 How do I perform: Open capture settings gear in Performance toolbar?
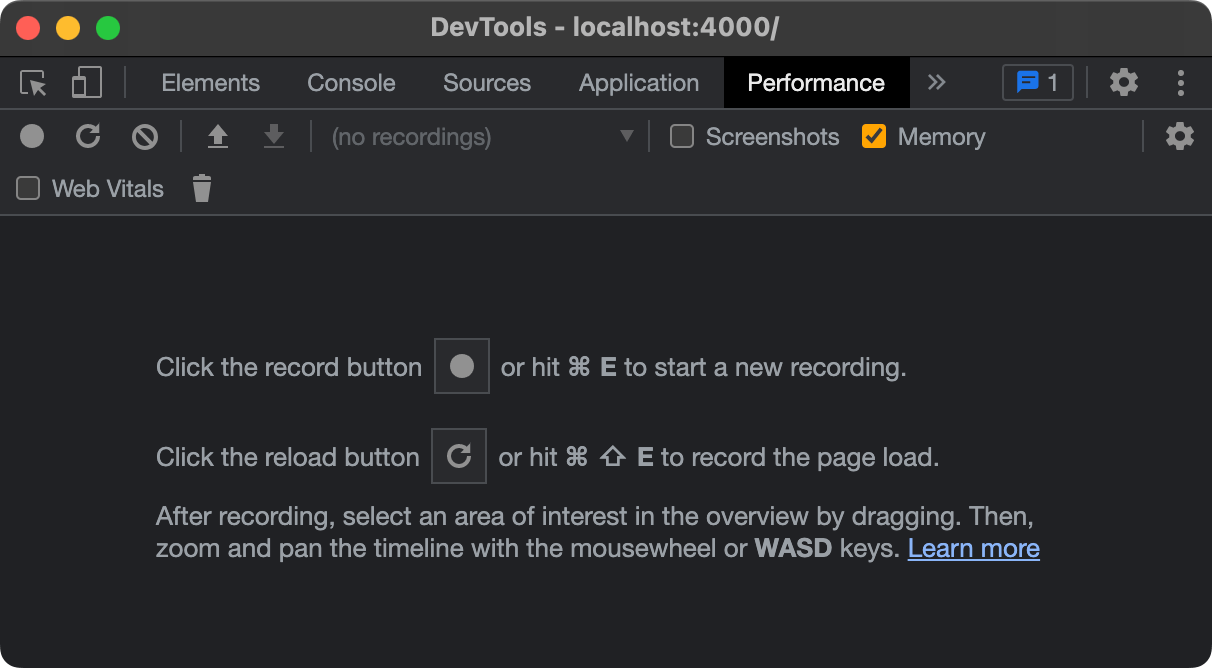tap(1179, 136)
